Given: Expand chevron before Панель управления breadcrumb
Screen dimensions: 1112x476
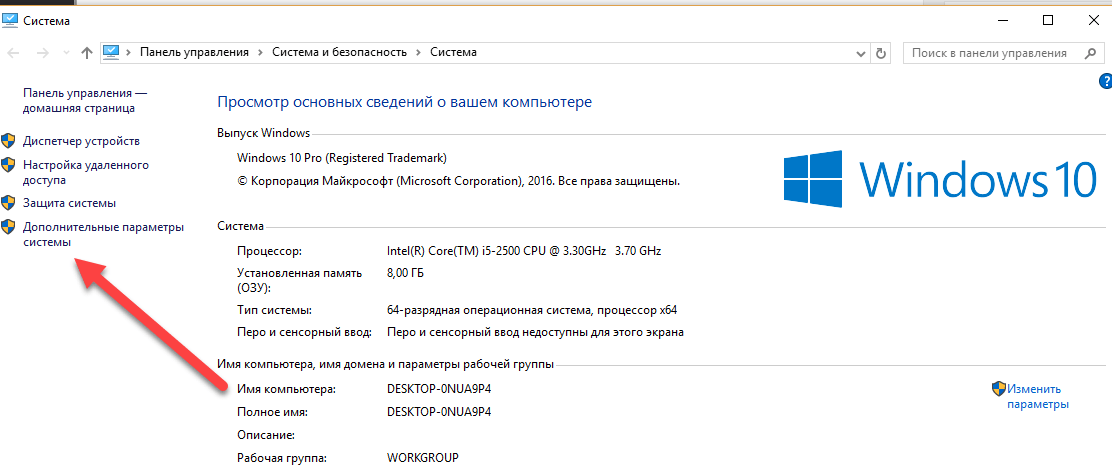Looking at the screenshot, I should coord(129,52).
